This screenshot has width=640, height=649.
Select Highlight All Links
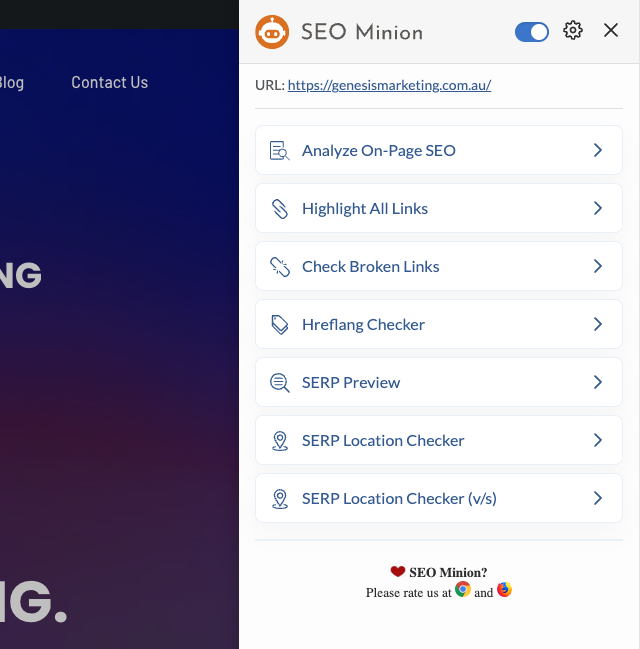(439, 208)
